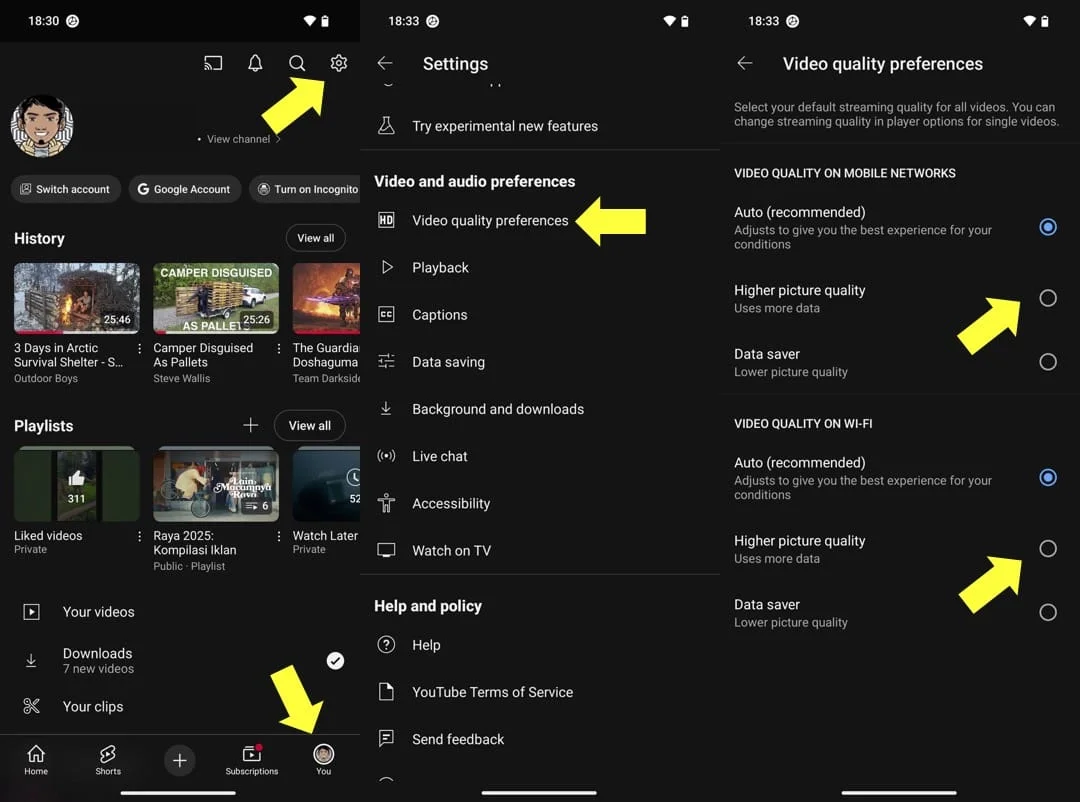
Task: Open Liked videos playlist thumbnail
Action: (x=76, y=484)
